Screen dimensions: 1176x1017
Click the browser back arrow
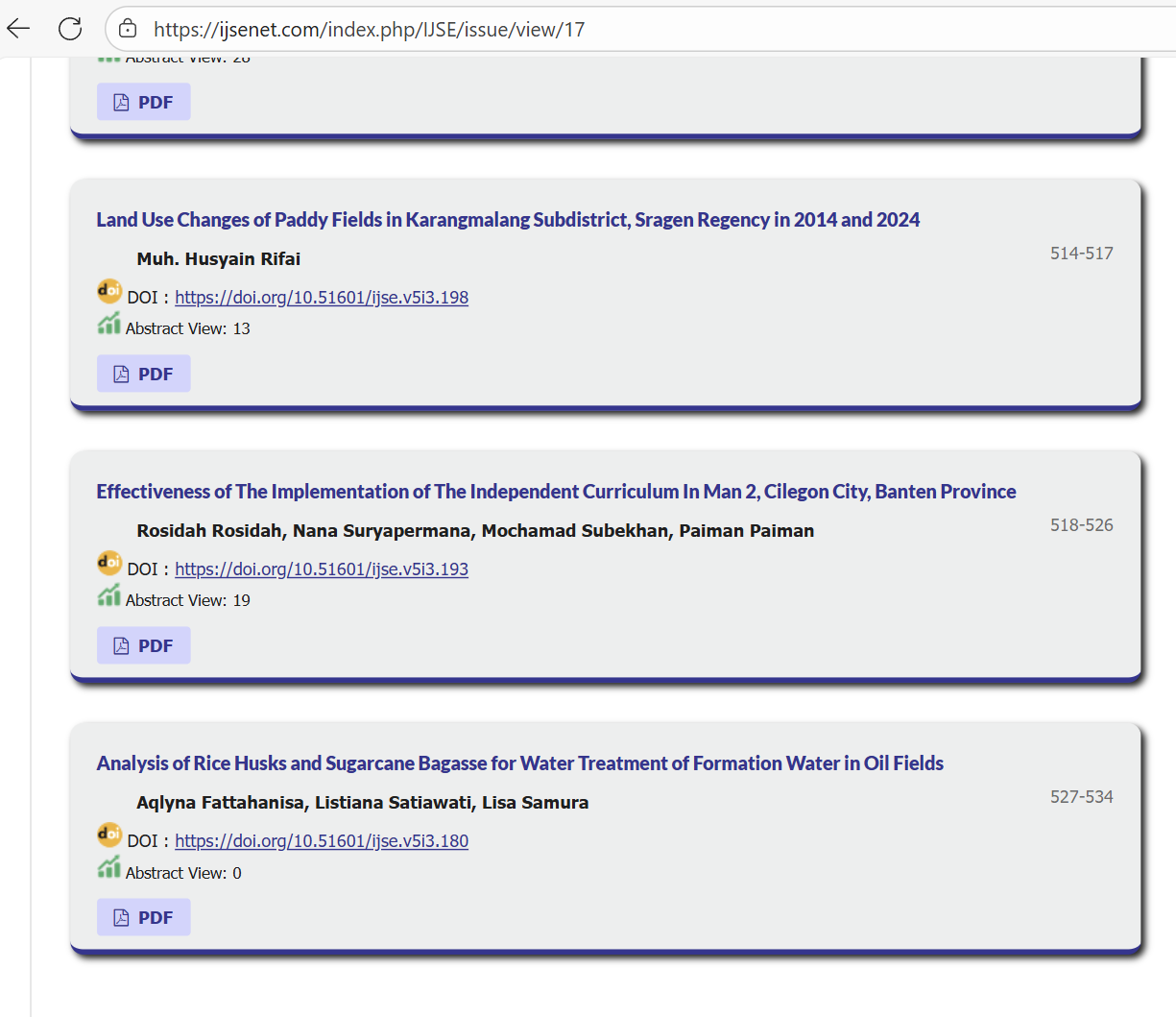click(18, 29)
